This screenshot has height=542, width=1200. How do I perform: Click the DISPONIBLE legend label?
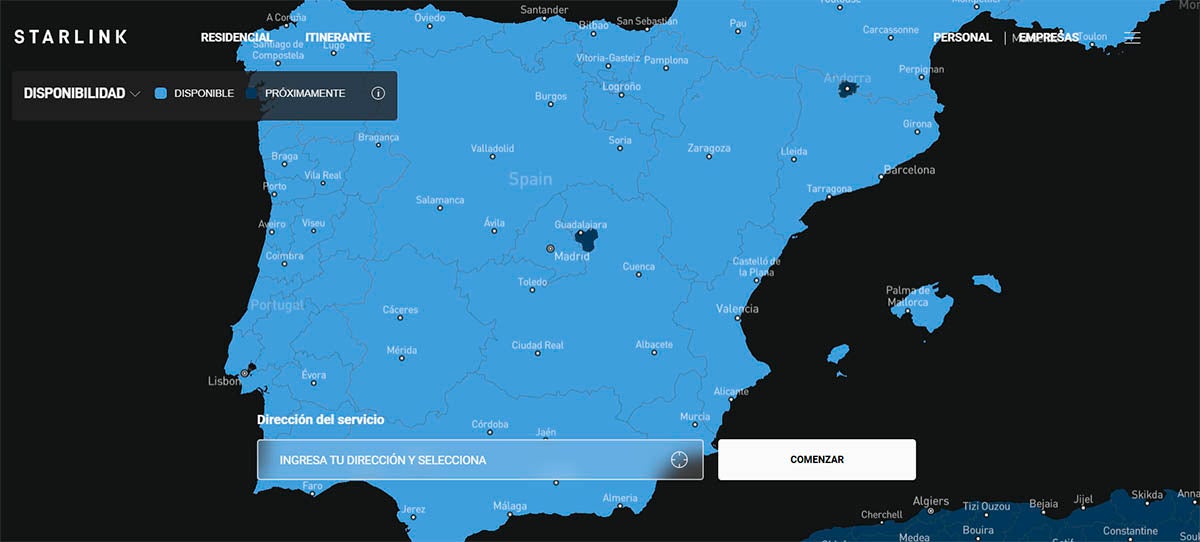[x=204, y=93]
